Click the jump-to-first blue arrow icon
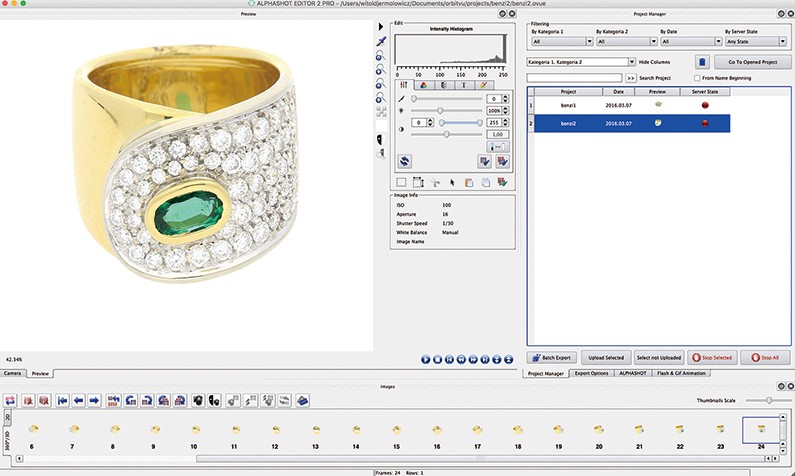 click(62, 400)
